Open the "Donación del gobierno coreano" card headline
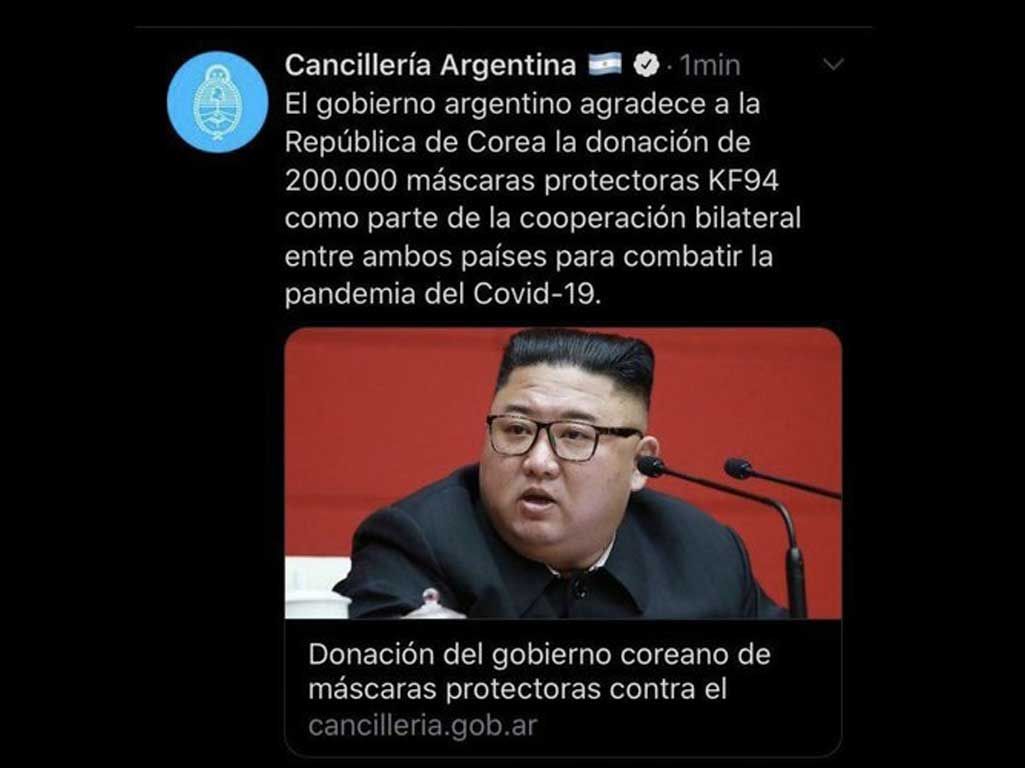1025x768 pixels. tap(539, 654)
